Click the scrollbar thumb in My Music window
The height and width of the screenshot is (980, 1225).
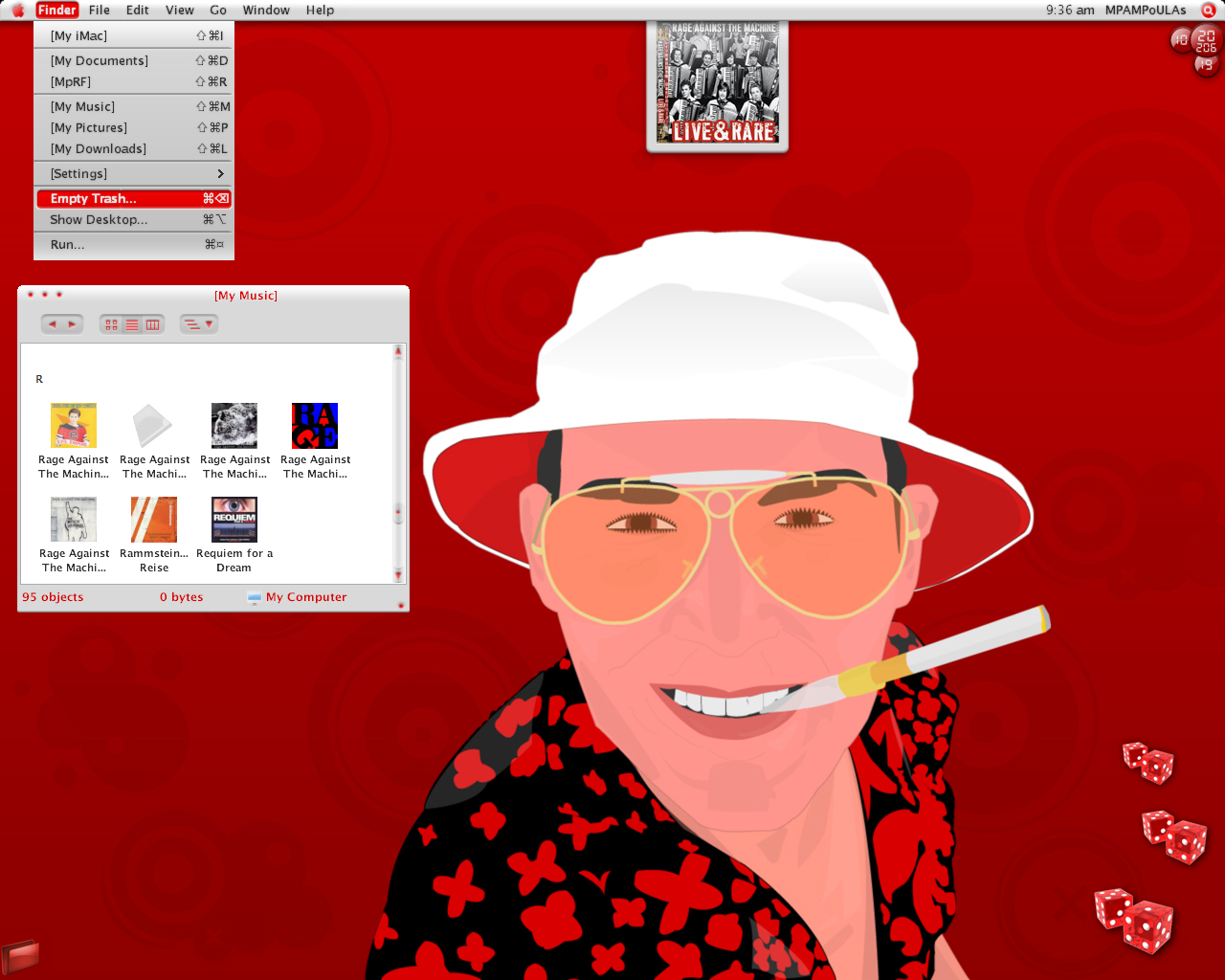pyautogui.click(x=398, y=514)
